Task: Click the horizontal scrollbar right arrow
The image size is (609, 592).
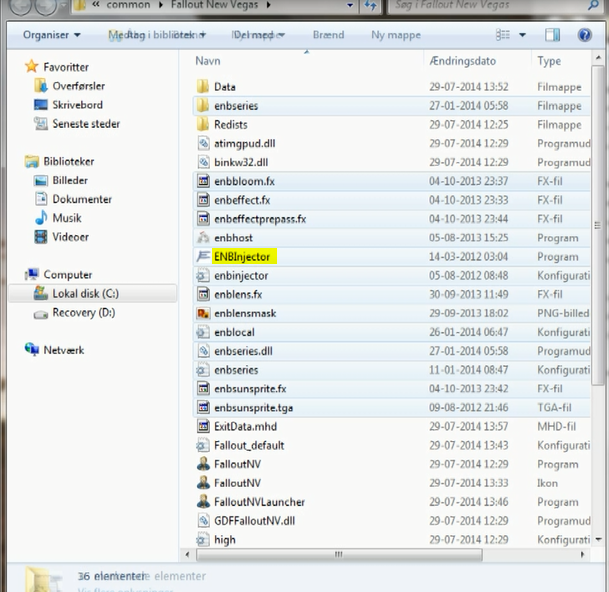Action: coord(582,555)
